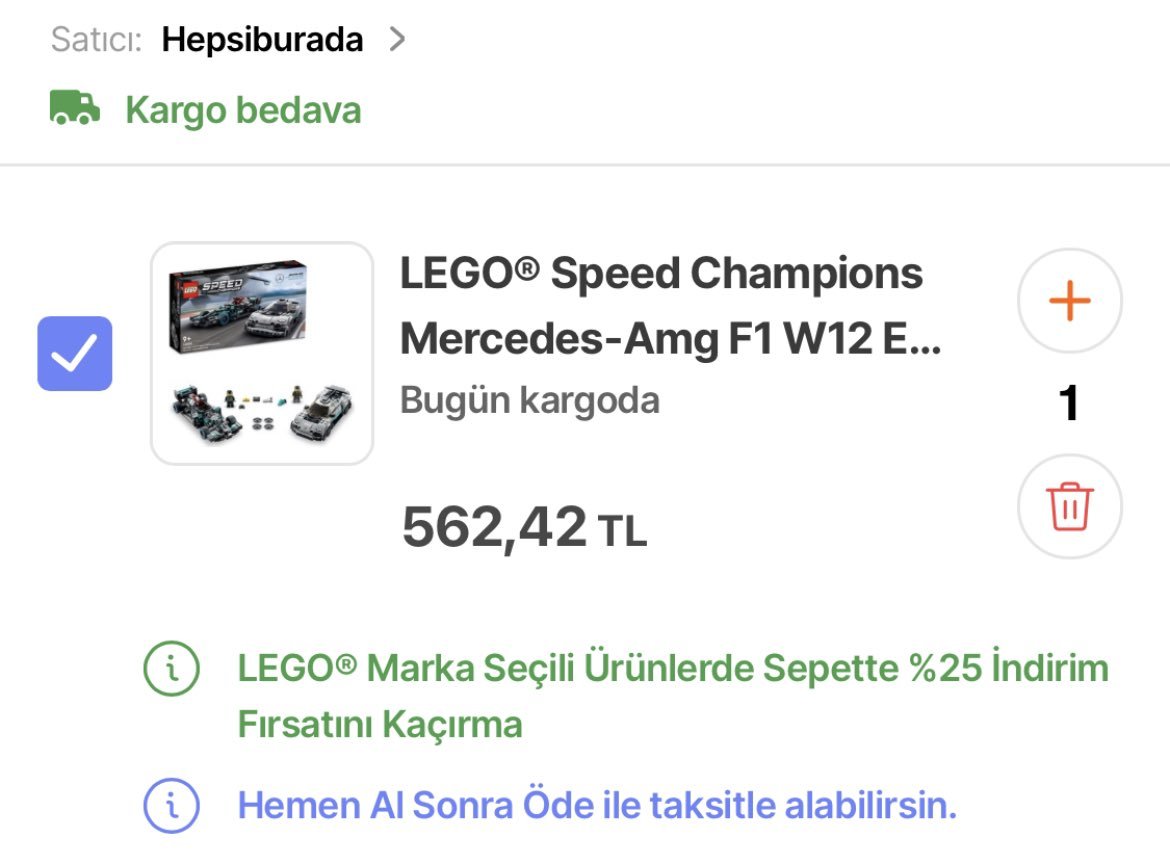Click the green cargo truck icon
Image resolution: width=1170 pixels, height=859 pixels.
(75, 108)
